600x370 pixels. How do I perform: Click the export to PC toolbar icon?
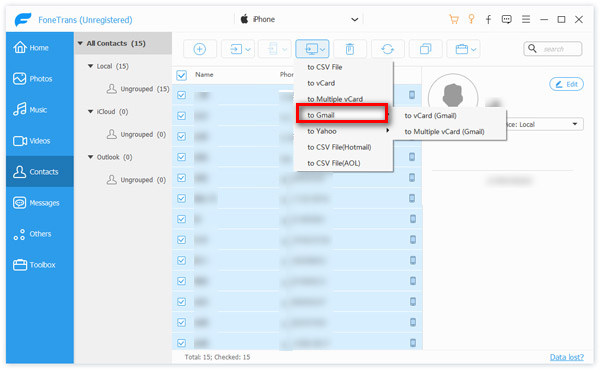[311, 49]
